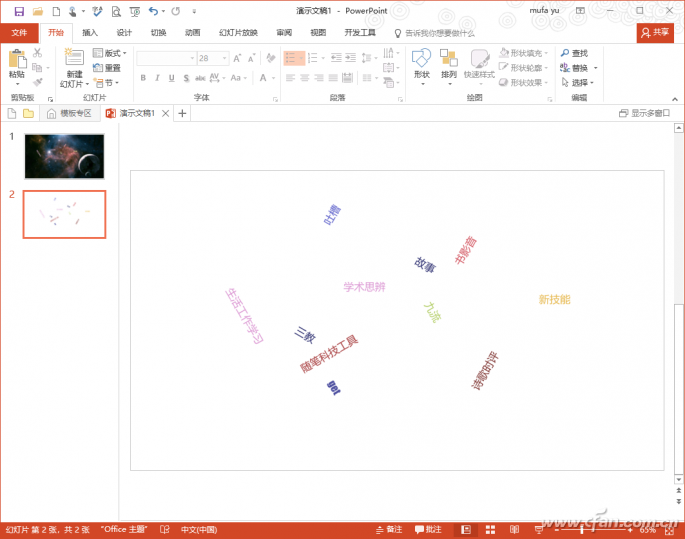685x539 pixels.
Task: Switch to Reading view in status bar
Action: pos(515,530)
